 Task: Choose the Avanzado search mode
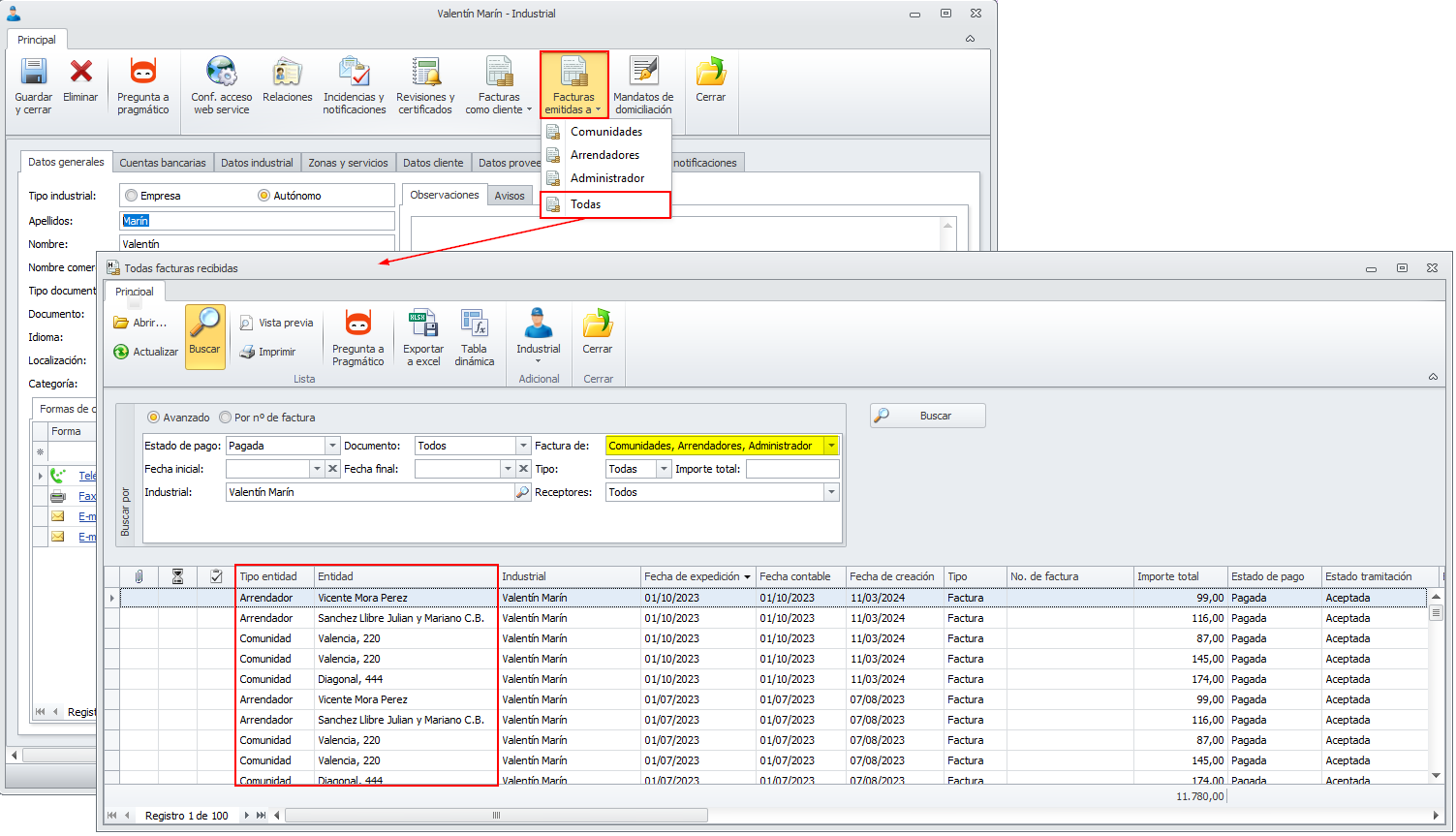pos(153,418)
